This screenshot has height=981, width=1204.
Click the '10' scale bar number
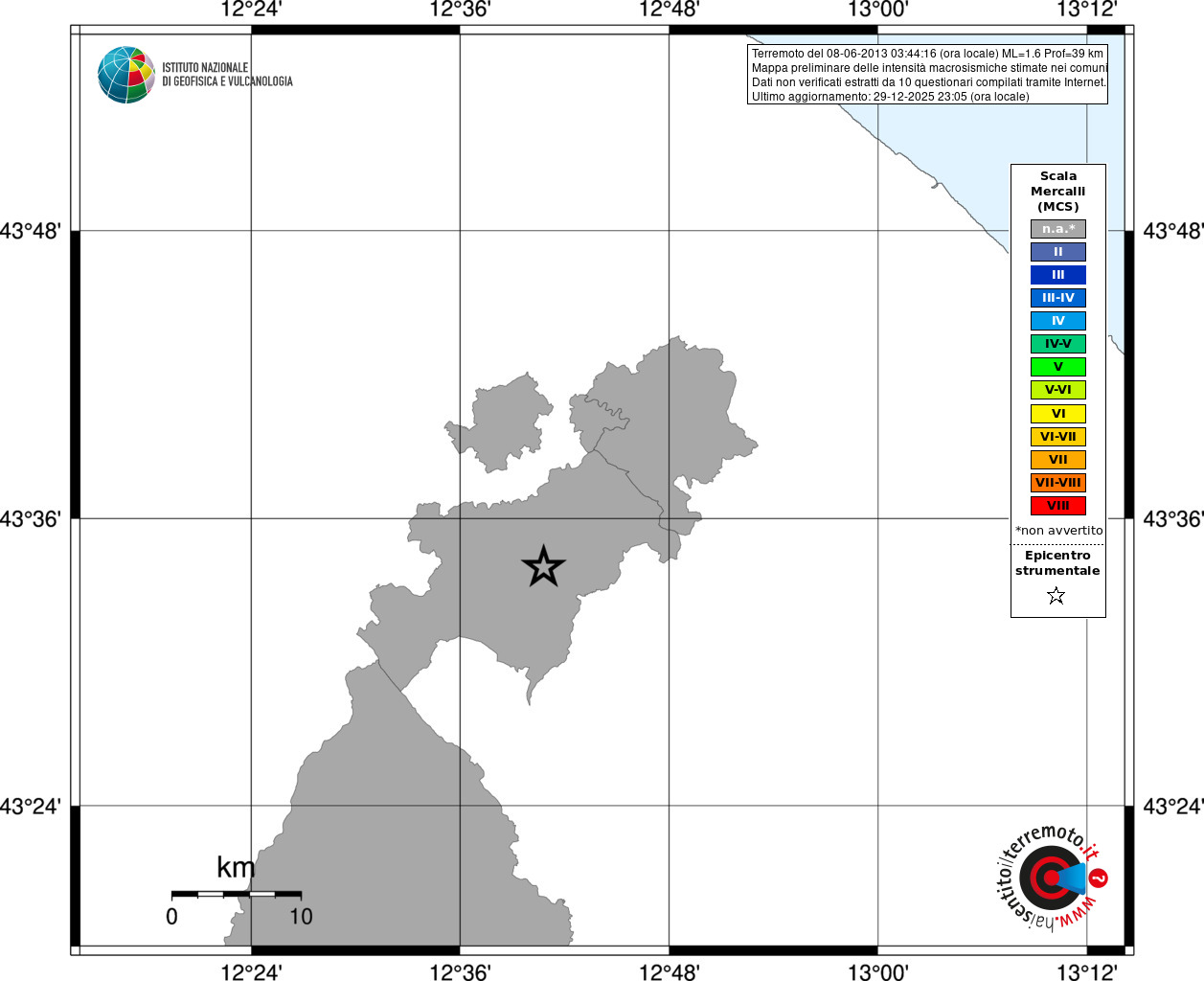(x=301, y=917)
